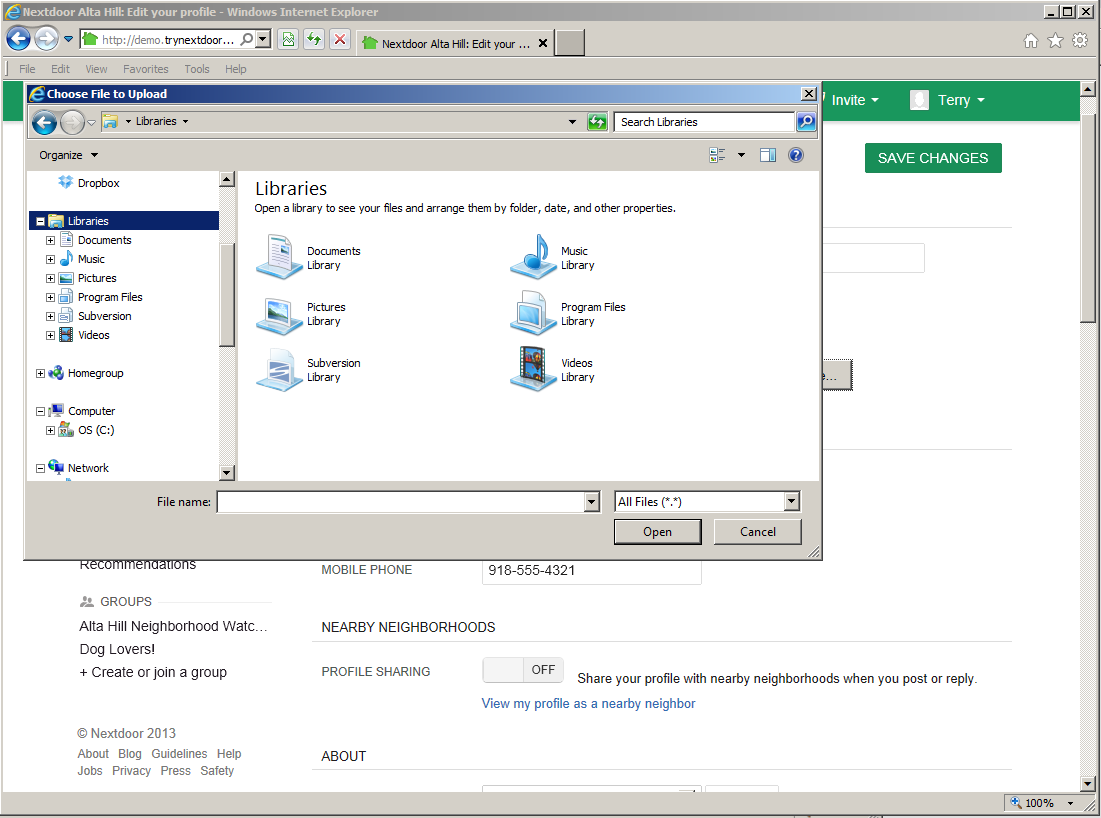Click View my profile as nearby neighbor
This screenshot has width=1101, height=818.
pos(588,703)
